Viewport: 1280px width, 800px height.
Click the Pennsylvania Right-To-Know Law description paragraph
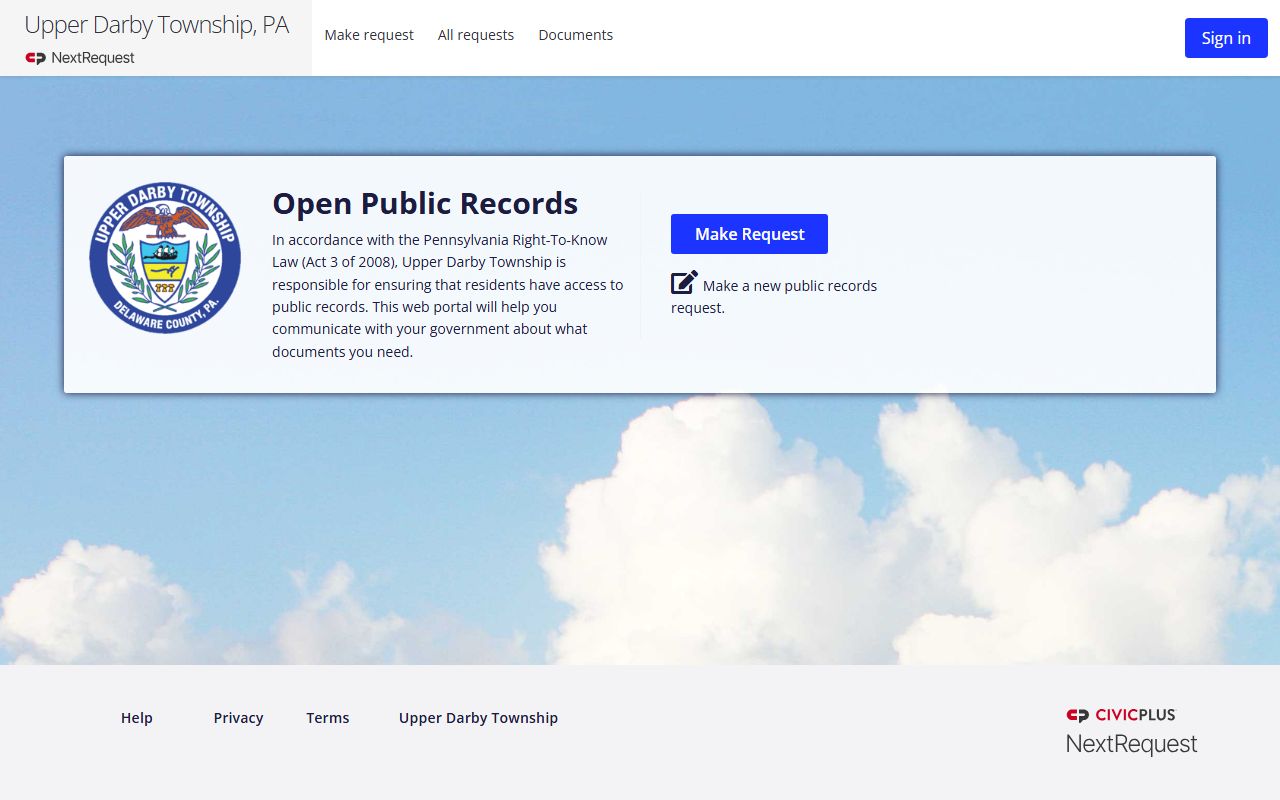448,296
